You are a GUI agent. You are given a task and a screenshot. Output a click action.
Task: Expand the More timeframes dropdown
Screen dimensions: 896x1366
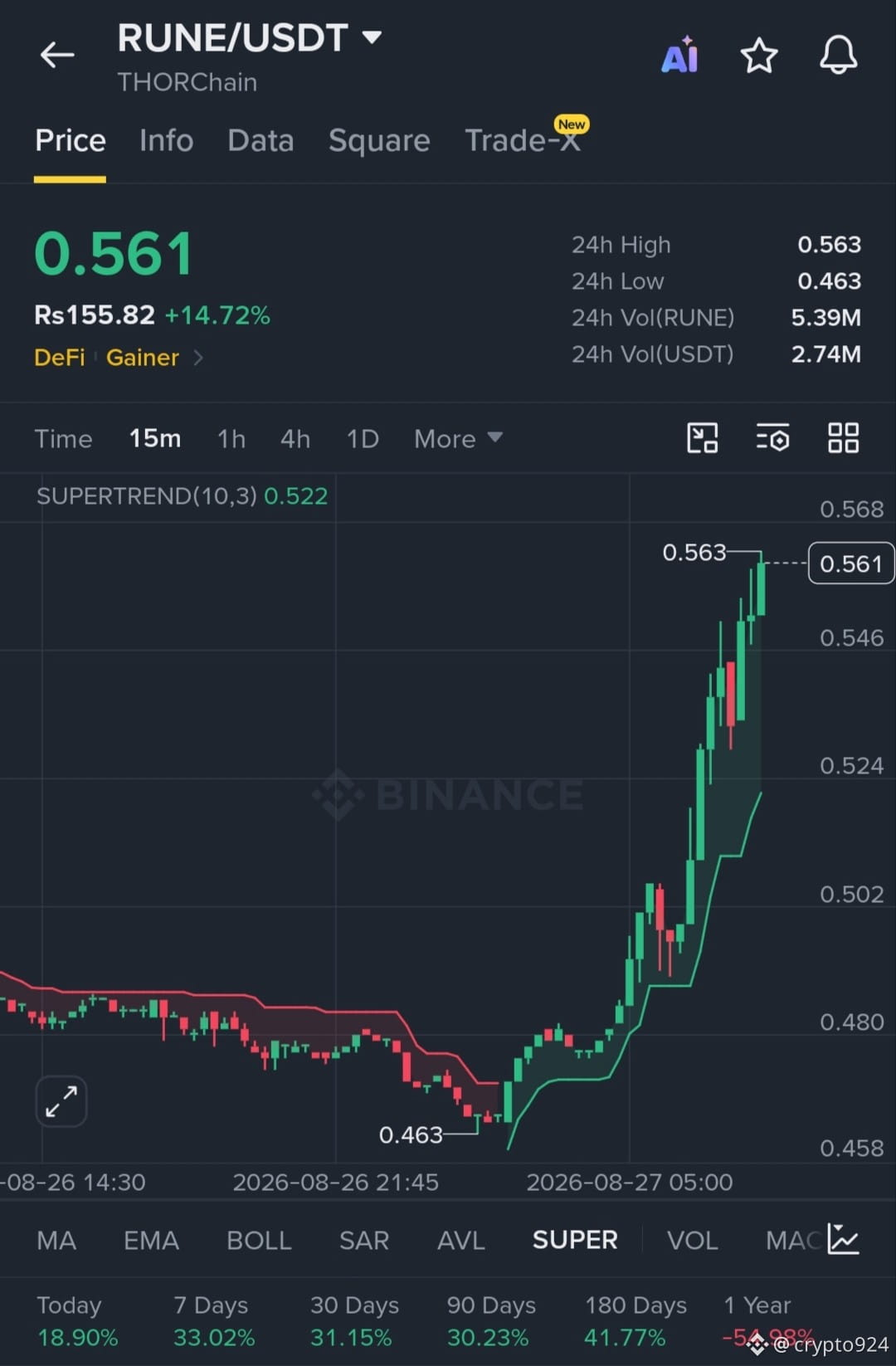pyautogui.click(x=458, y=438)
